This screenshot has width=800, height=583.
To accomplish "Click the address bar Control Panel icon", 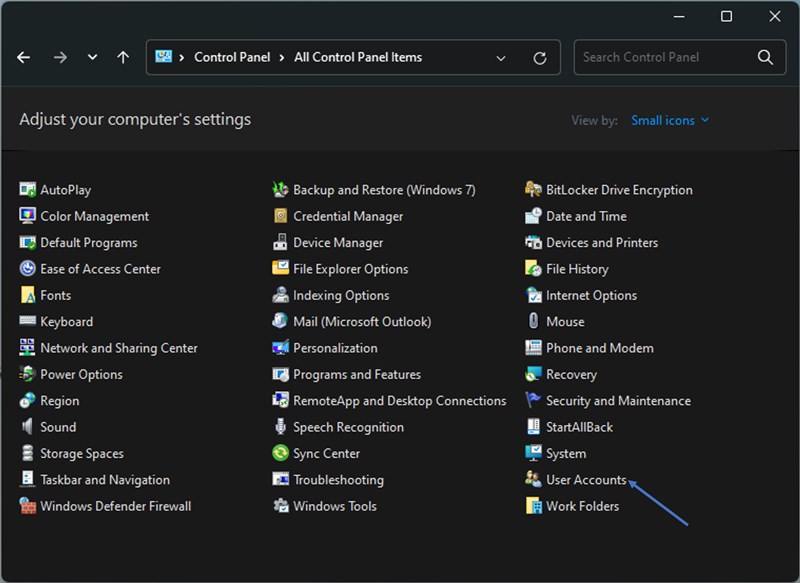I will click(163, 57).
